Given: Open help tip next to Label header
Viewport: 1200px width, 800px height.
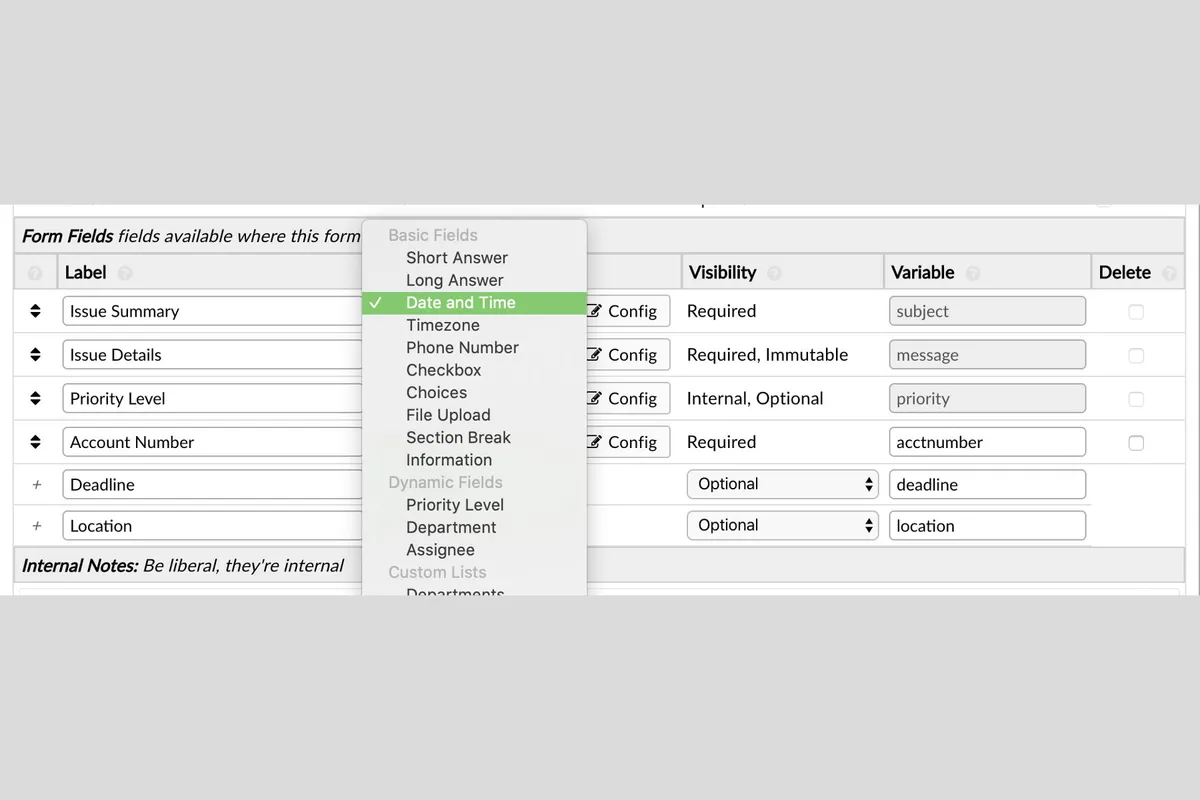Looking at the screenshot, I should pyautogui.click(x=124, y=273).
